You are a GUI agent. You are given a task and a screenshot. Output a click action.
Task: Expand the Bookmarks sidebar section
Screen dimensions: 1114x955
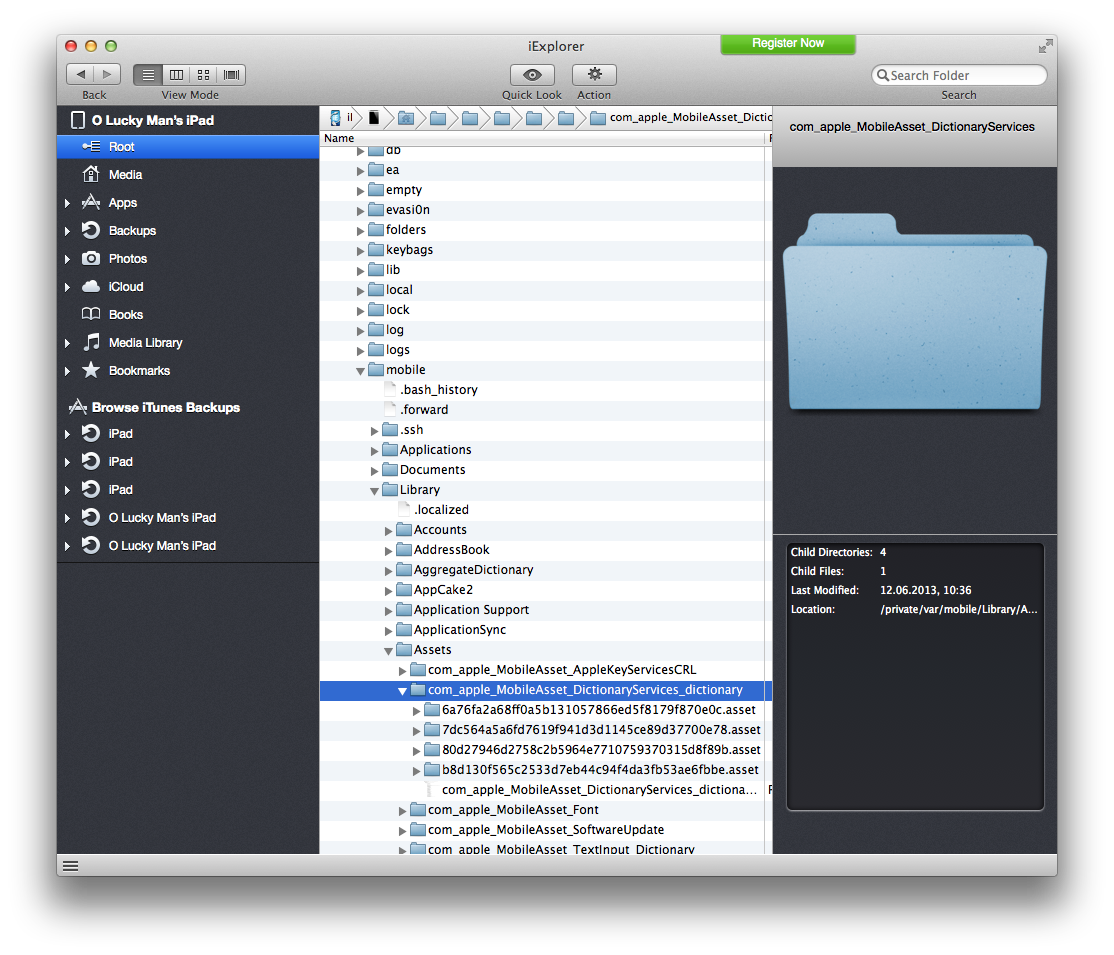67,371
